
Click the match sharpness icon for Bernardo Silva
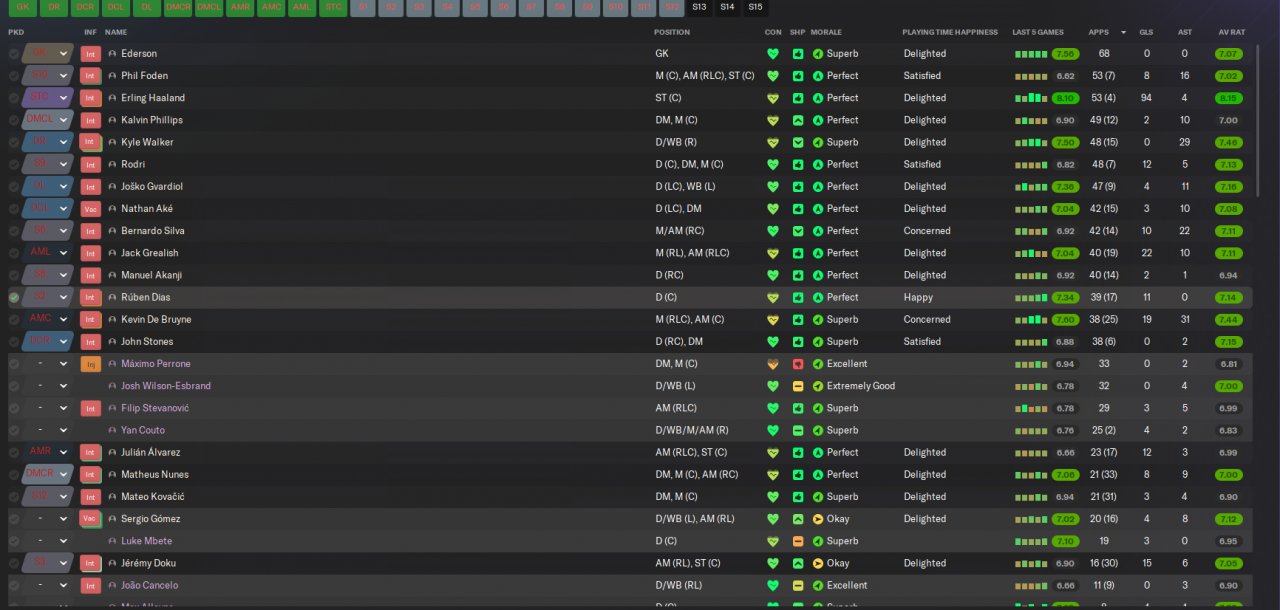(x=798, y=231)
